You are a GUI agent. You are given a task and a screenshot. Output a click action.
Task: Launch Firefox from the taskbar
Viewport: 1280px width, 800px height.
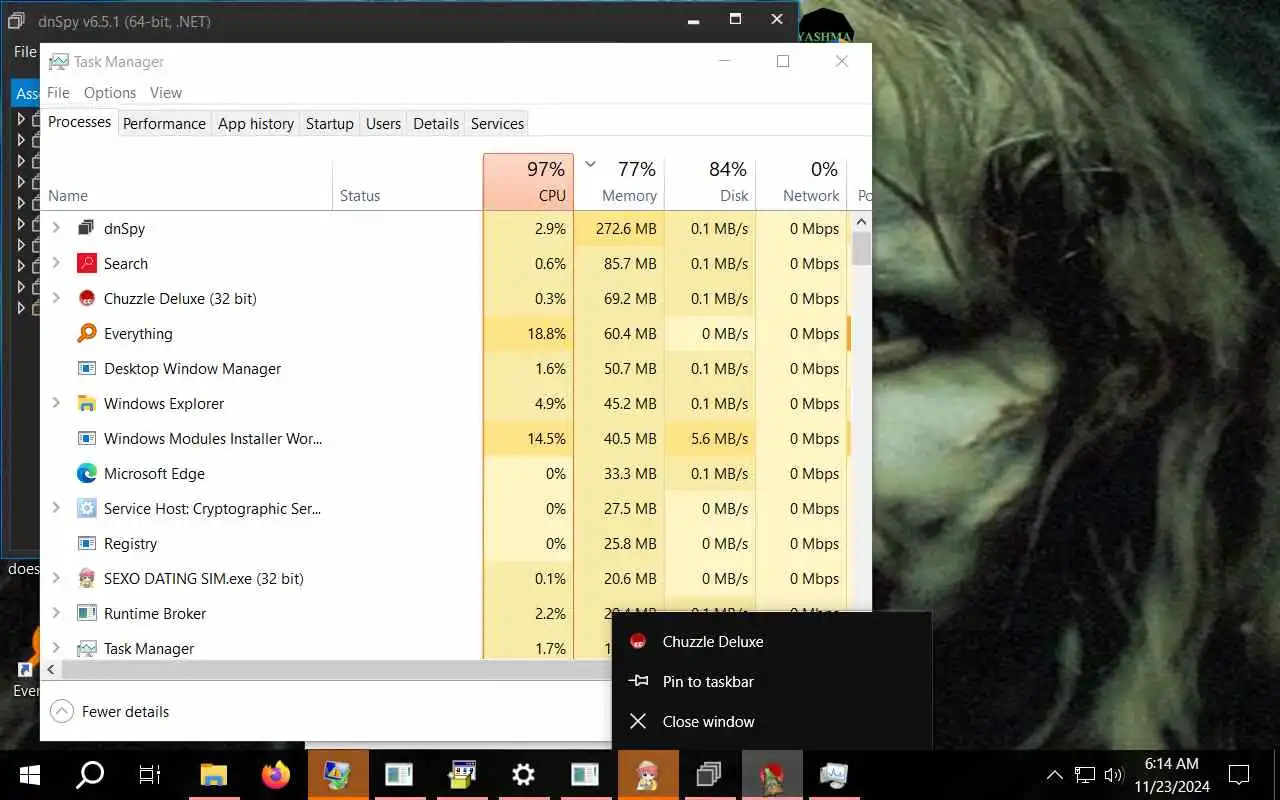point(275,775)
